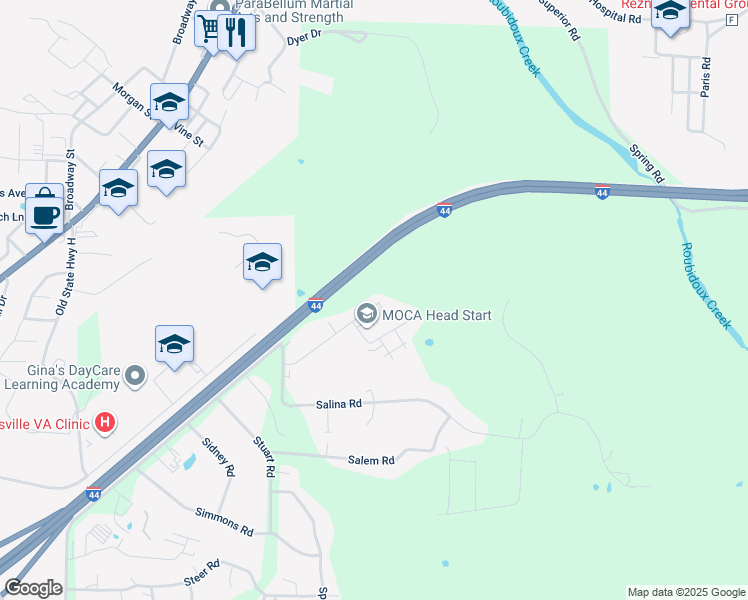This screenshot has height=600, width=748.
Task: Click the fork and knife restaurant marker
Action: point(236,33)
